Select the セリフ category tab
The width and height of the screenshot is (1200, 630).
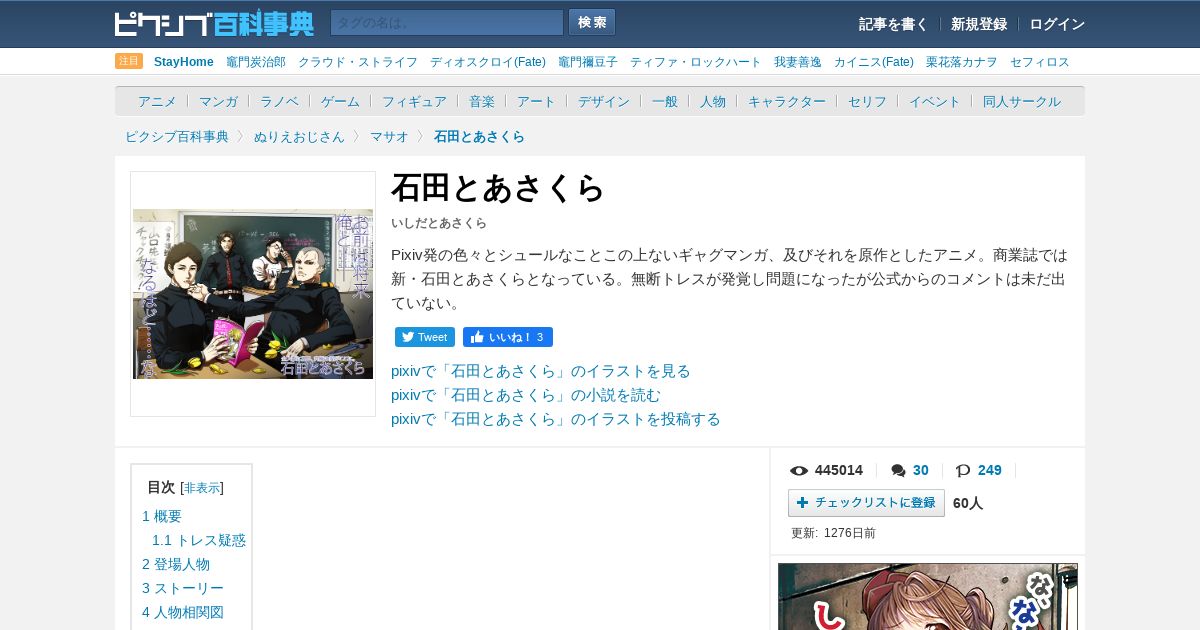[867, 101]
